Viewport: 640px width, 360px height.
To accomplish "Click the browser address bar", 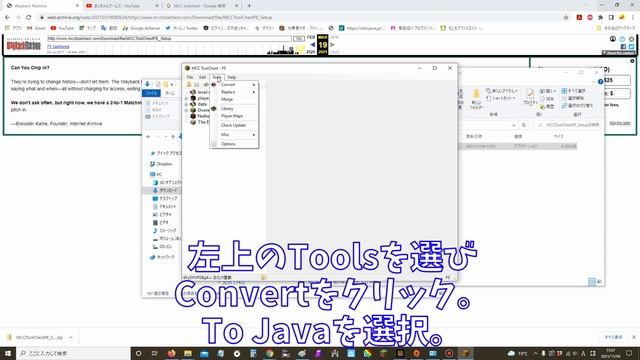I will (302, 18).
